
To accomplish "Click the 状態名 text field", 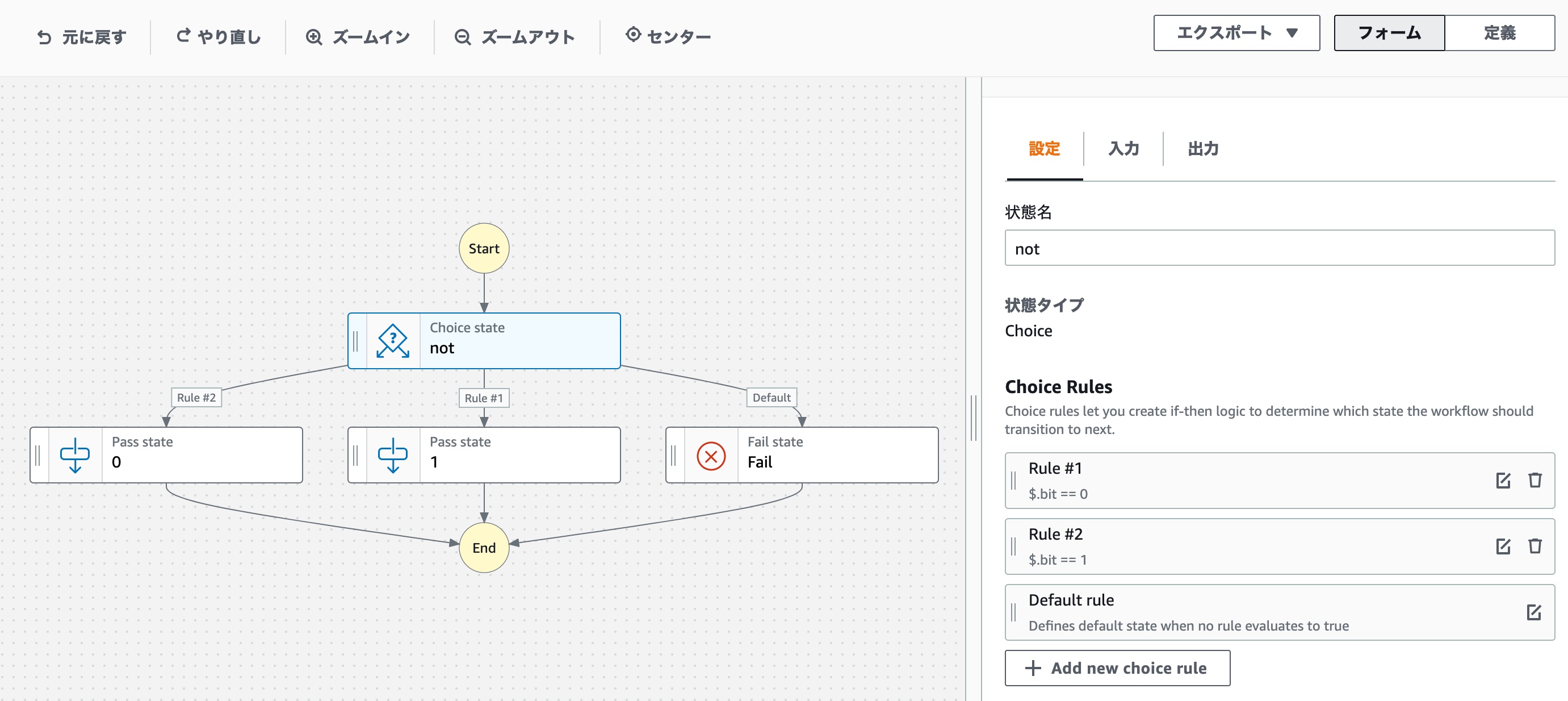I will 1279,248.
